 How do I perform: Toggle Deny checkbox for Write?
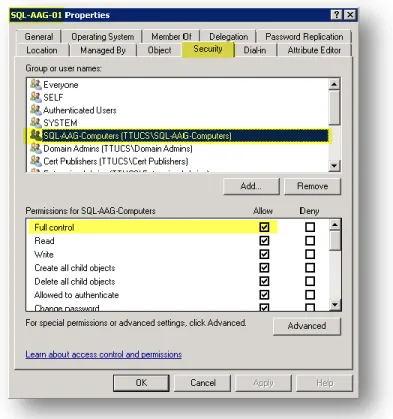pyautogui.click(x=310, y=254)
